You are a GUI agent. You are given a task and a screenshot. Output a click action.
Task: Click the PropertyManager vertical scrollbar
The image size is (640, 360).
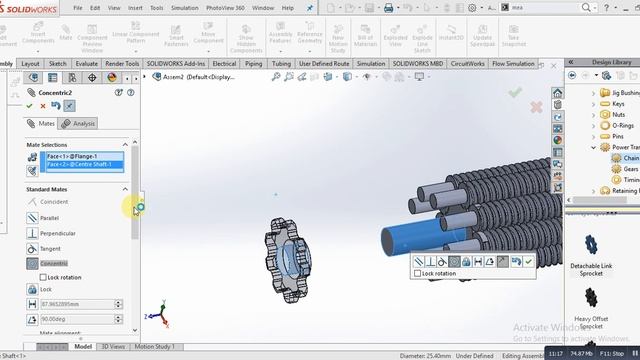coord(135,193)
